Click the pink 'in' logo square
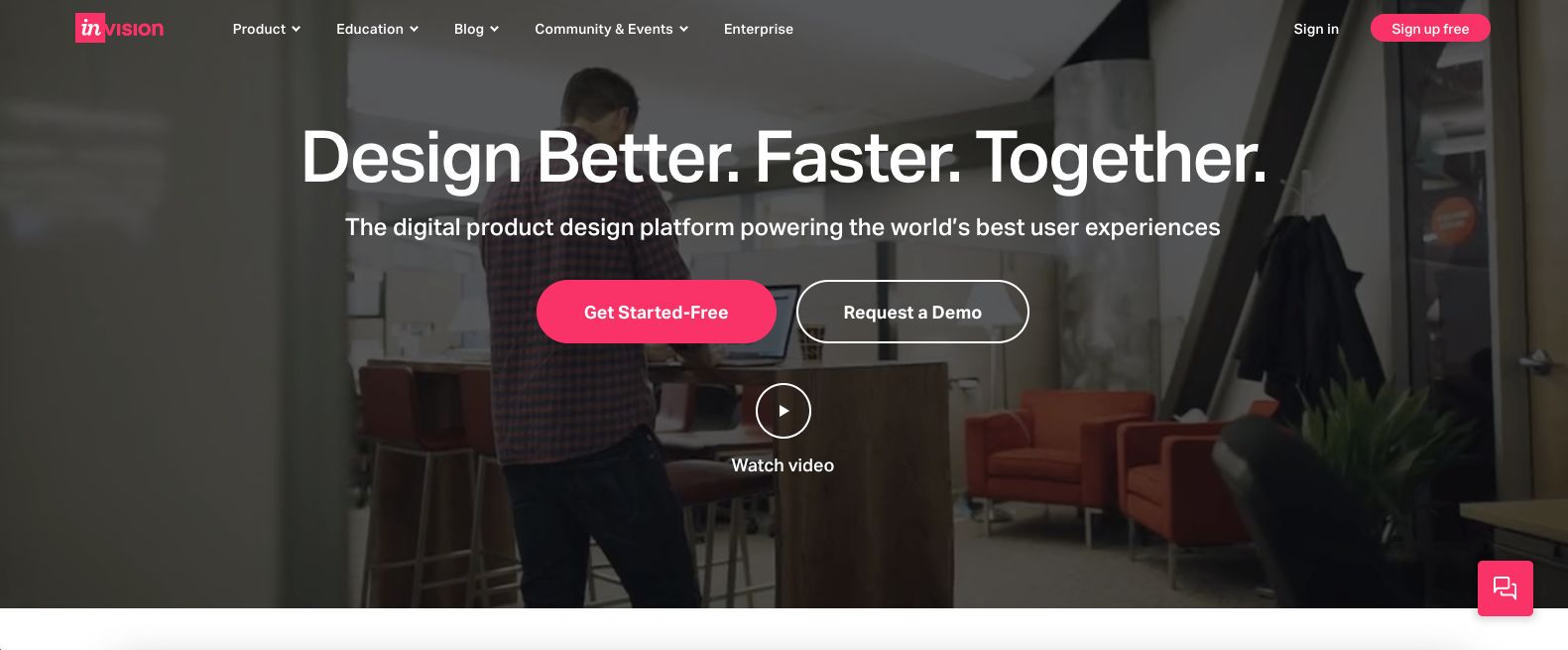This screenshot has height=650, width=1568. coord(90,28)
